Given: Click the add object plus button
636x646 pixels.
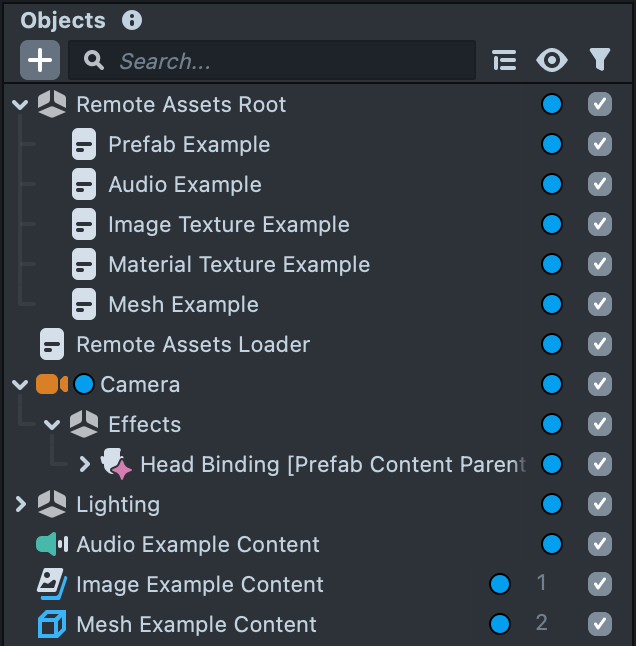Looking at the screenshot, I should [40, 60].
